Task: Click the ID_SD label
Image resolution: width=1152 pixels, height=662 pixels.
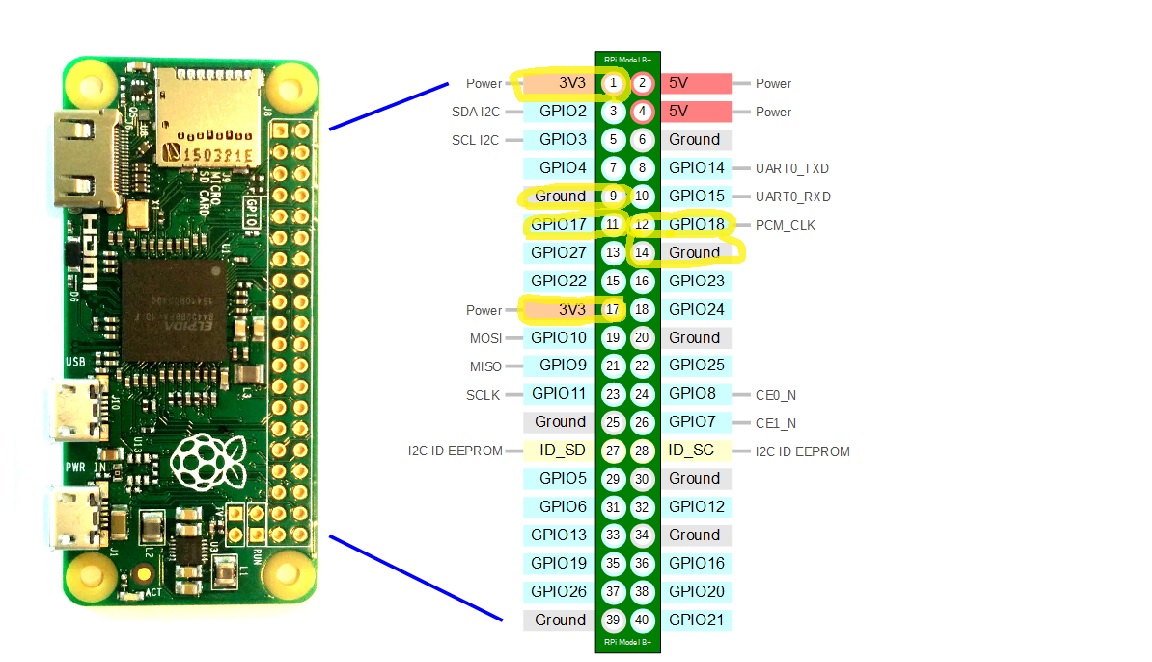Action: 558,450
